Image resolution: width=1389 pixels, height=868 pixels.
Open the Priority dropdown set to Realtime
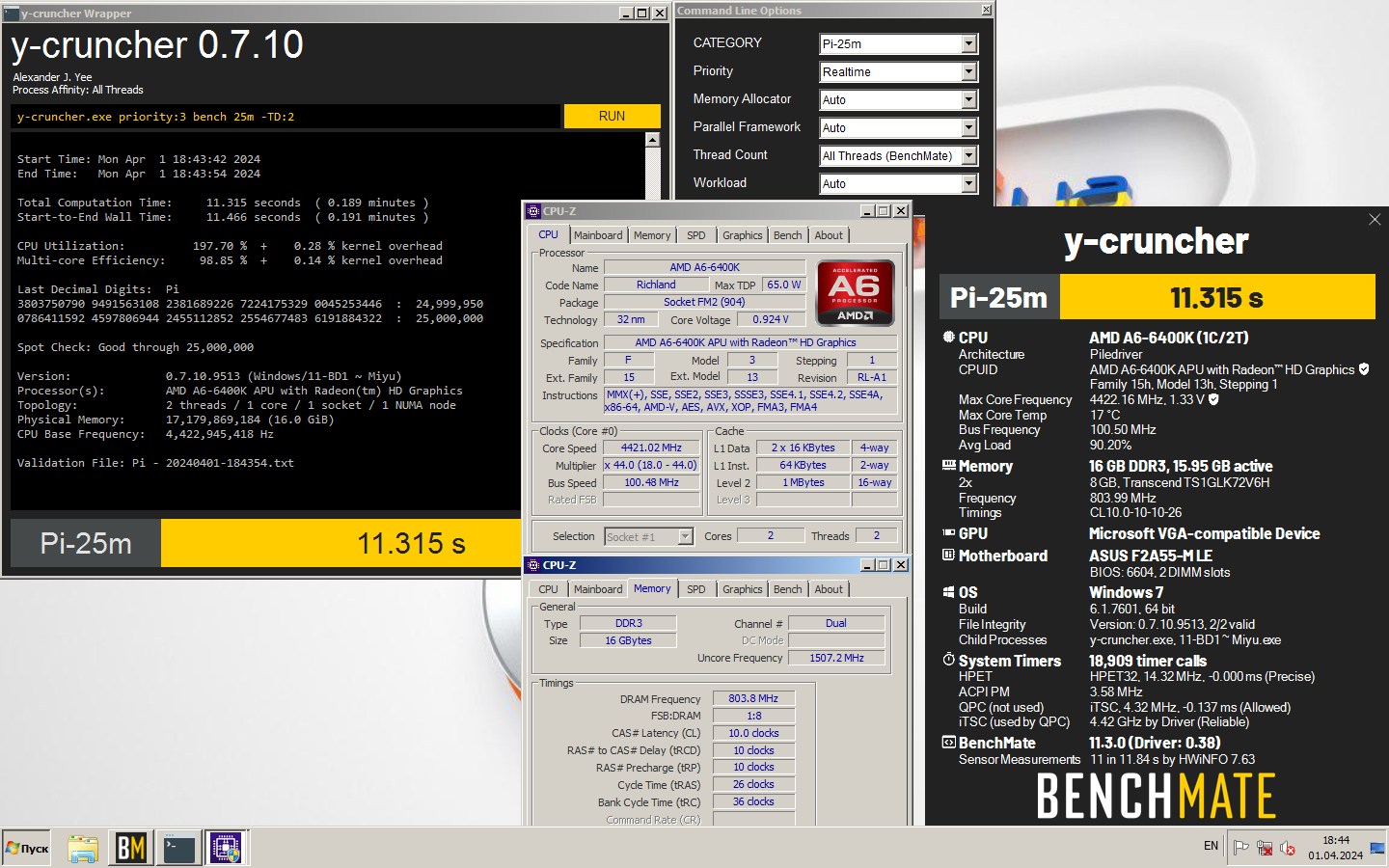tap(969, 71)
